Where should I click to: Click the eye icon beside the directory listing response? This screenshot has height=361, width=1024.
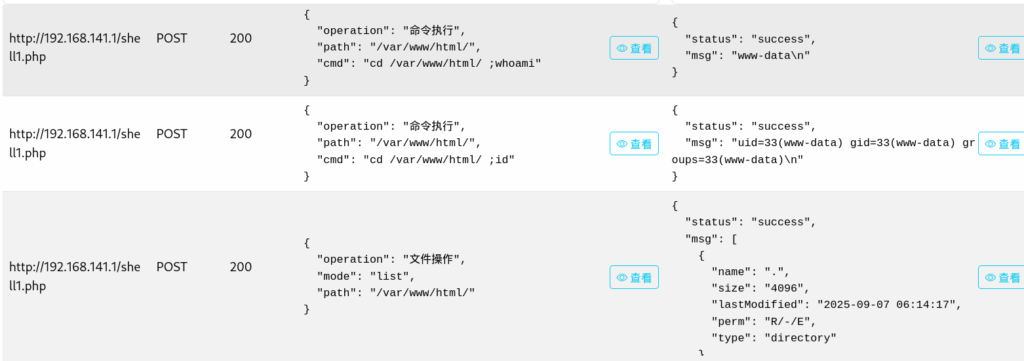click(1001, 277)
